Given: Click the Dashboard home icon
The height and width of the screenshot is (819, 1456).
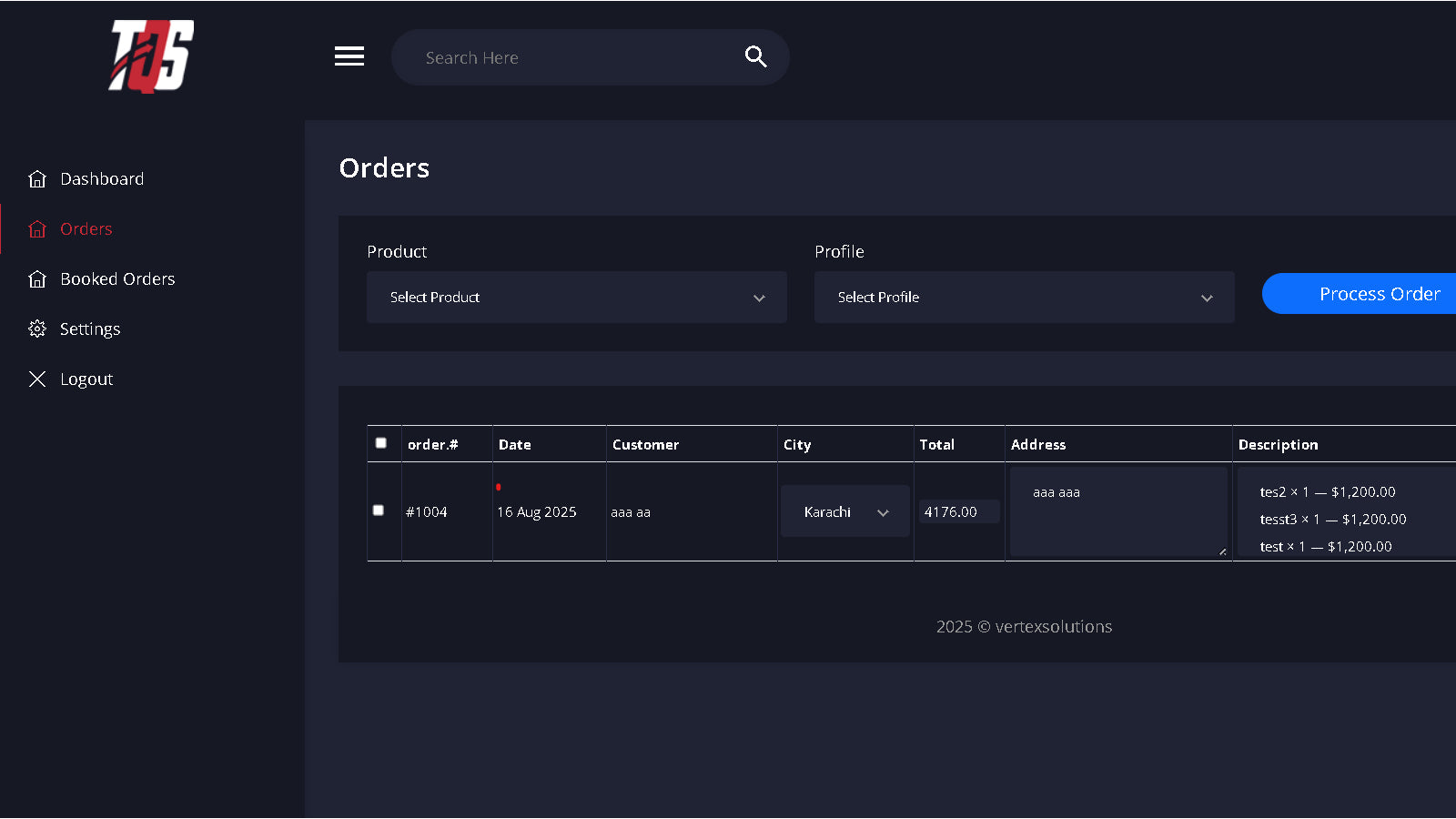Looking at the screenshot, I should 37,179.
